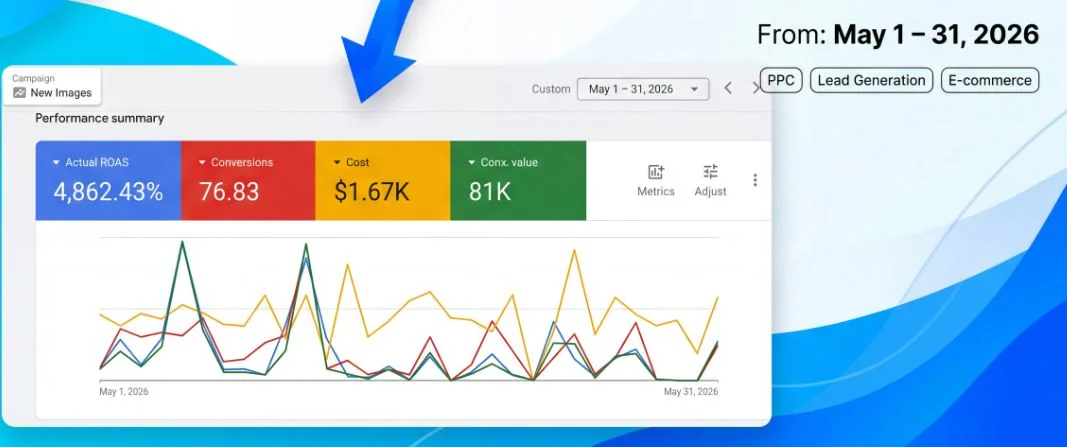
Task: Click the 4,862.43% ROAS value
Action: [x=108, y=193]
